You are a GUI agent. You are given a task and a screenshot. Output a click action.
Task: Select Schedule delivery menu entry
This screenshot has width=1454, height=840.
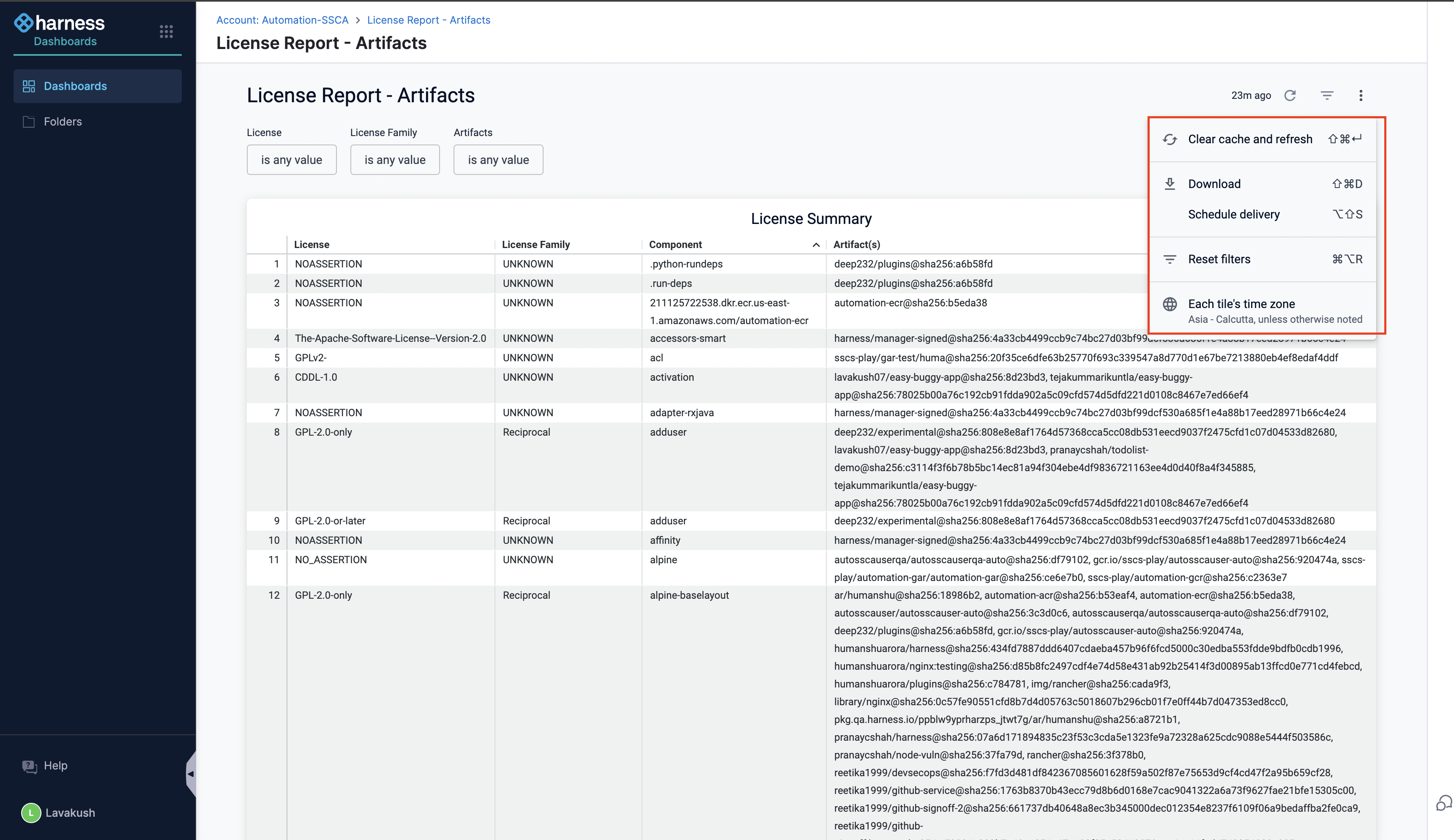tap(1234, 214)
